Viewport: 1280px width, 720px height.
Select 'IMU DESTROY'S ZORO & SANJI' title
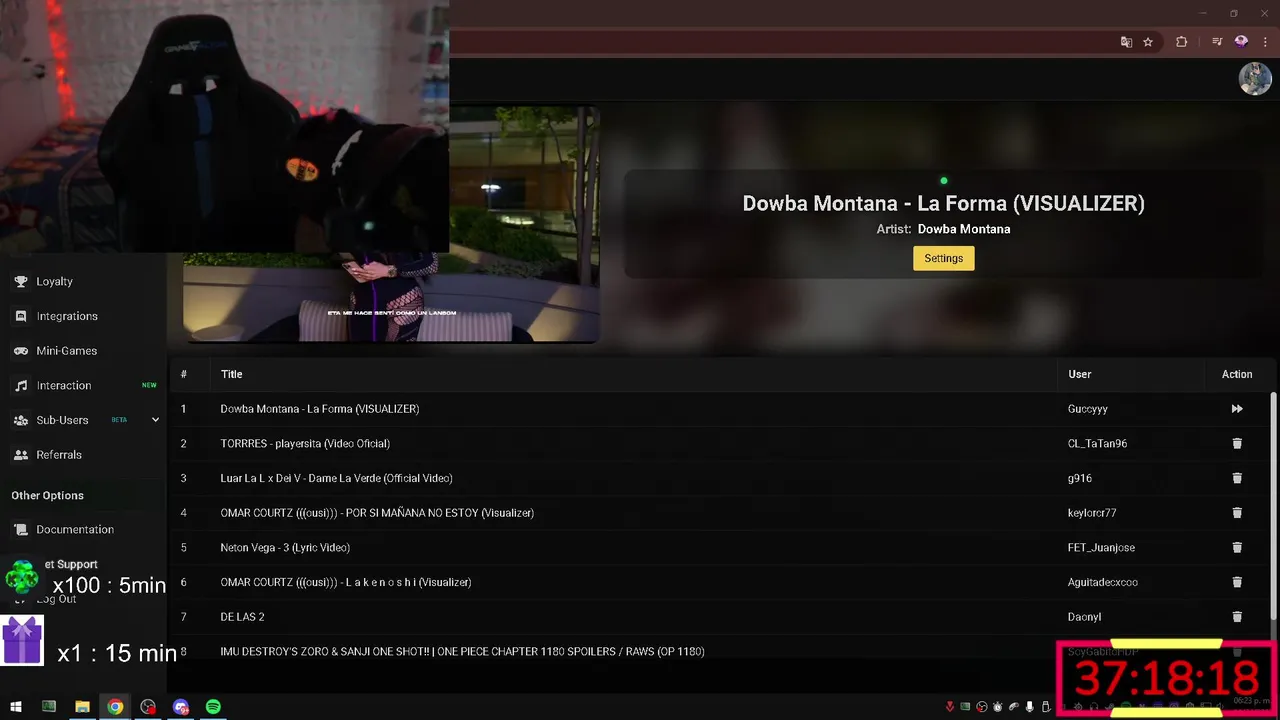point(462,652)
